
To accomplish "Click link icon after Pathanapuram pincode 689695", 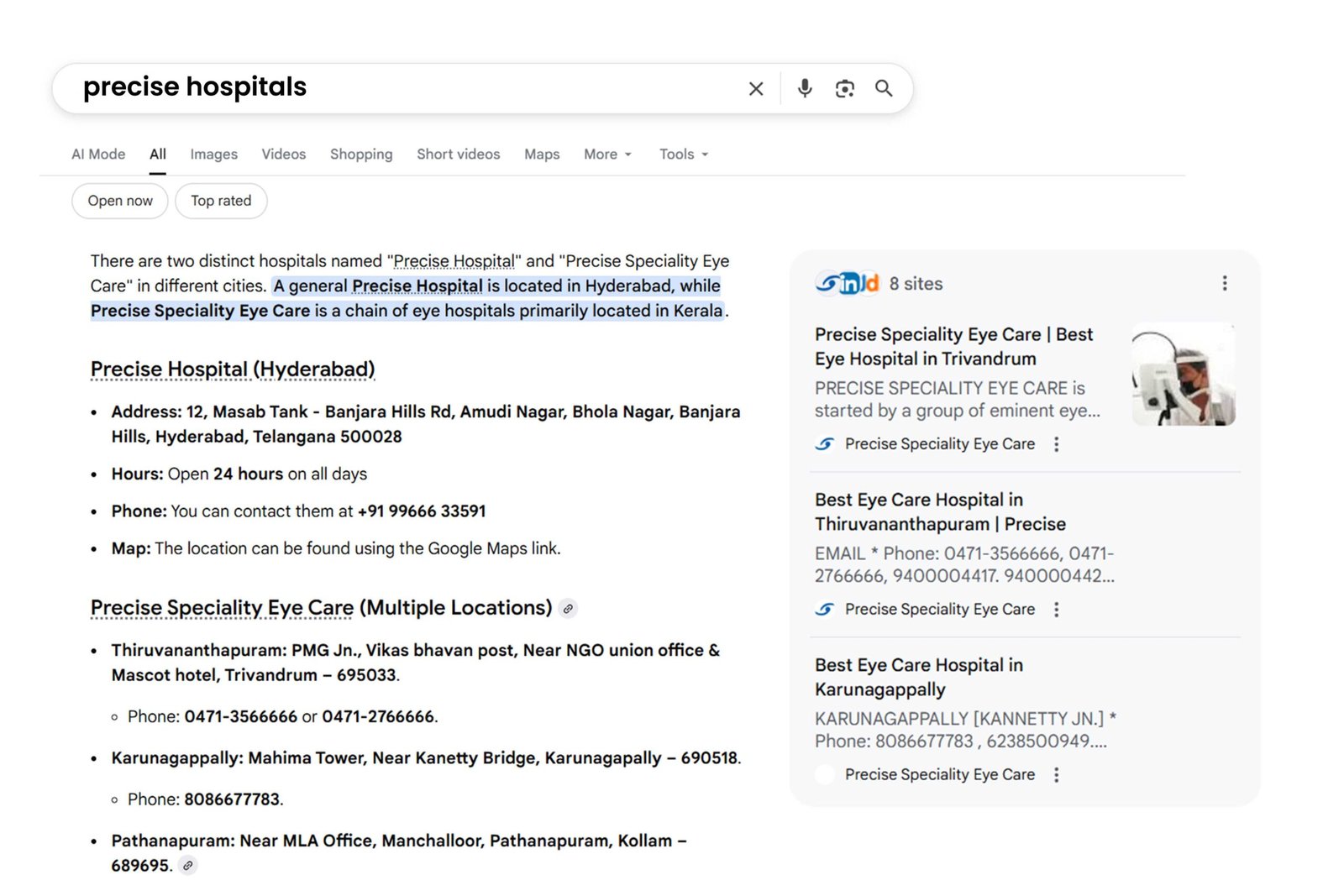I will [188, 866].
